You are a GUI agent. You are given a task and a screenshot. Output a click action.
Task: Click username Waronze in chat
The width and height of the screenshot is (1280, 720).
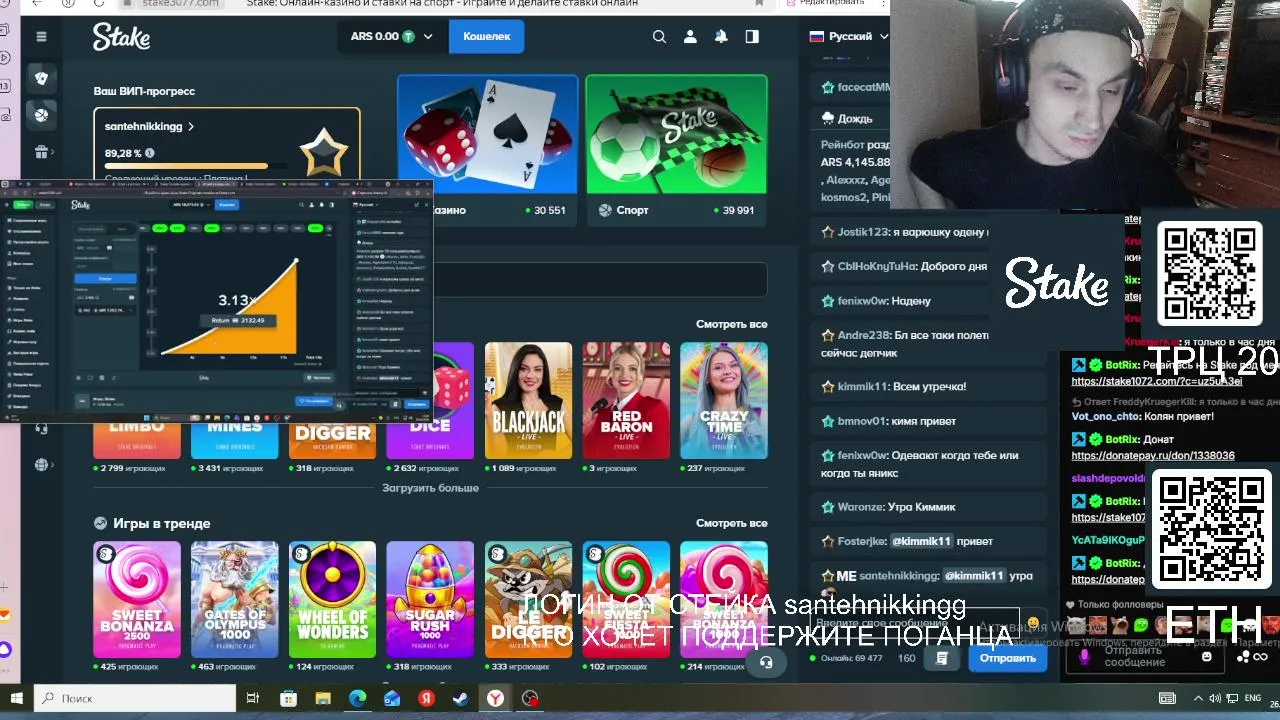coord(860,507)
